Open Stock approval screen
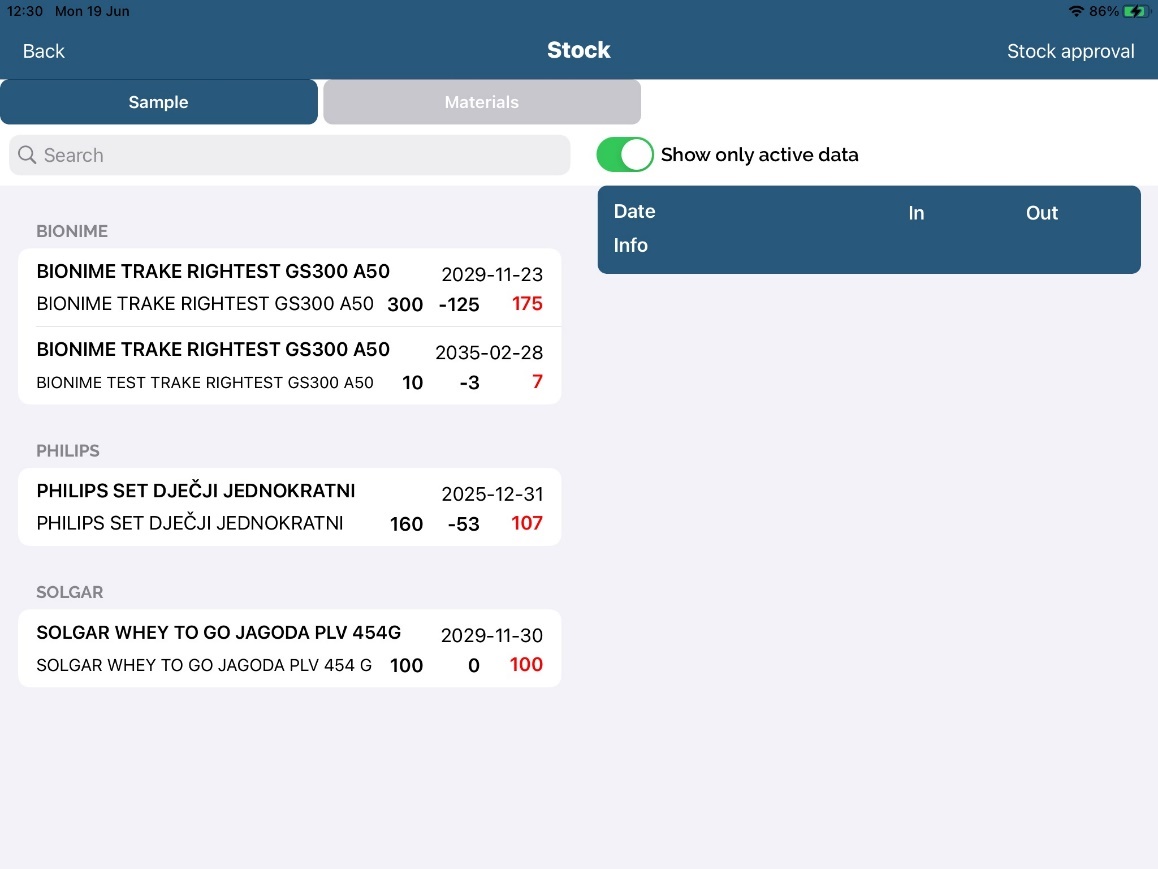Viewport: 1158px width, 869px height. pyautogui.click(x=1070, y=51)
